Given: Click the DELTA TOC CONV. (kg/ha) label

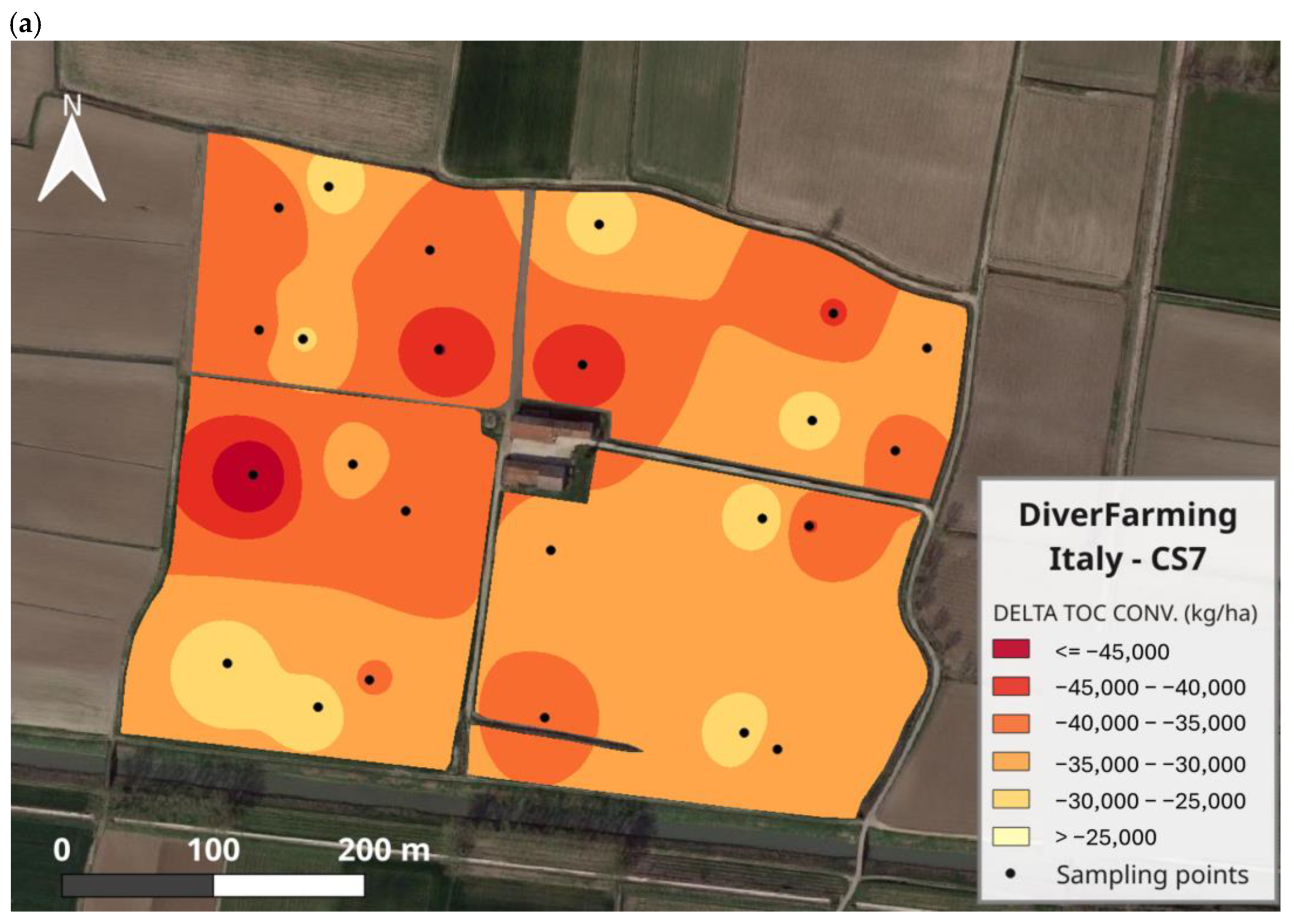Looking at the screenshot, I should click(1125, 614).
